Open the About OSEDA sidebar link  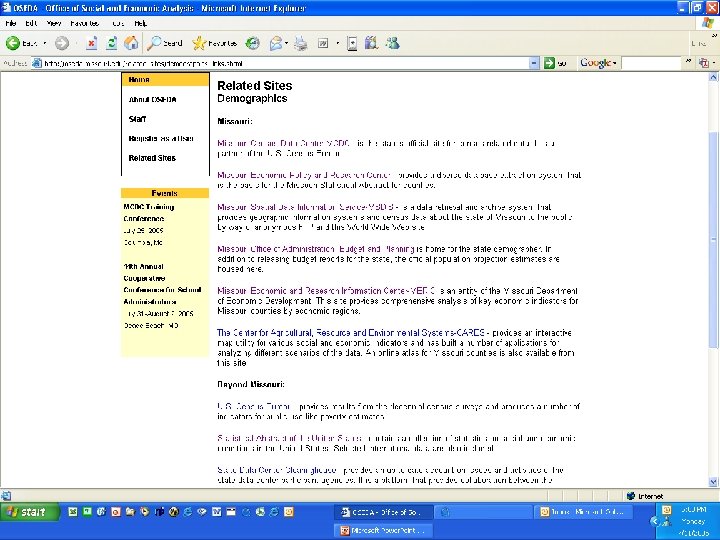[x=152, y=99]
